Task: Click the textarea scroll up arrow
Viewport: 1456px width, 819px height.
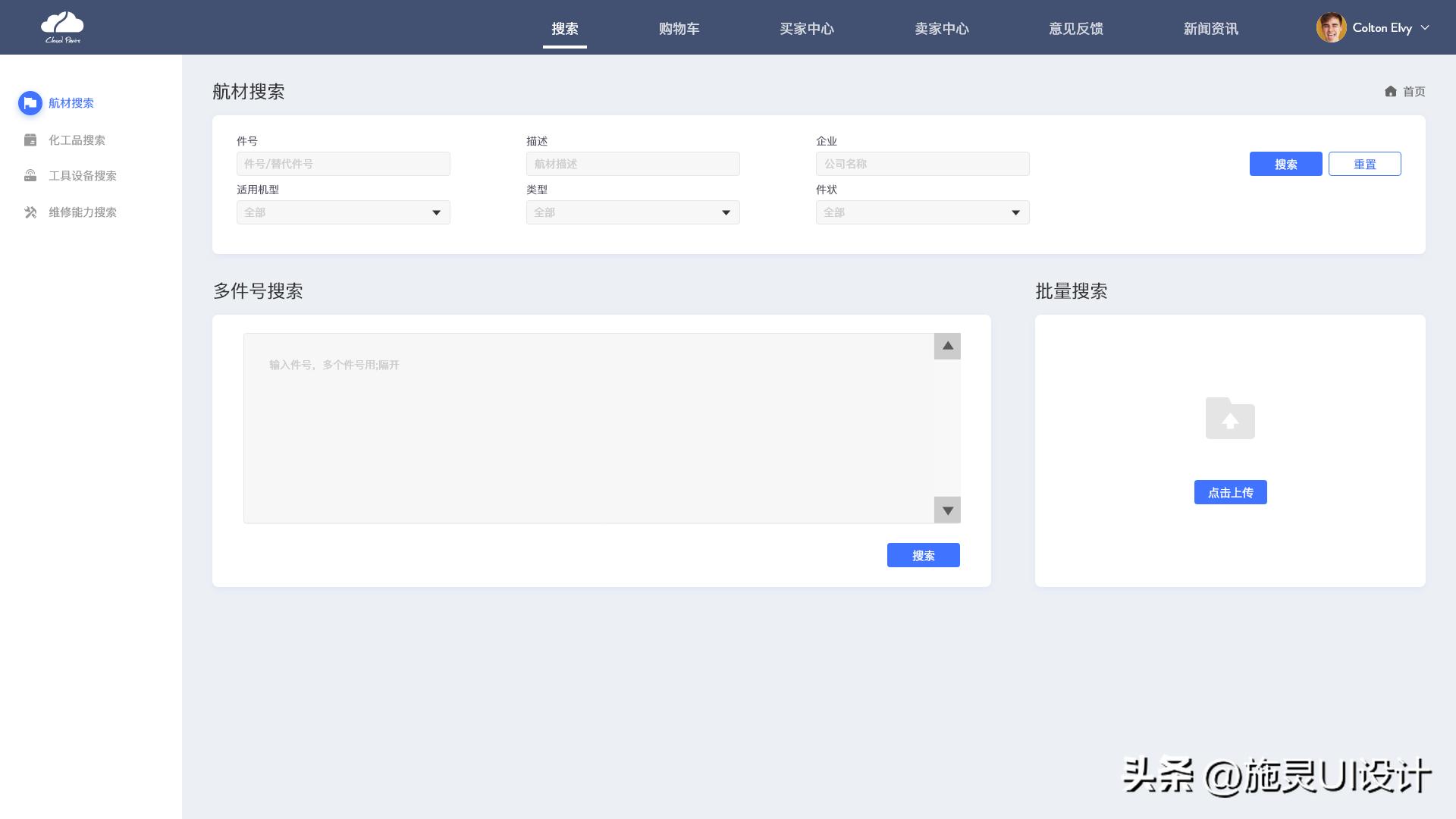Action: [x=947, y=347]
